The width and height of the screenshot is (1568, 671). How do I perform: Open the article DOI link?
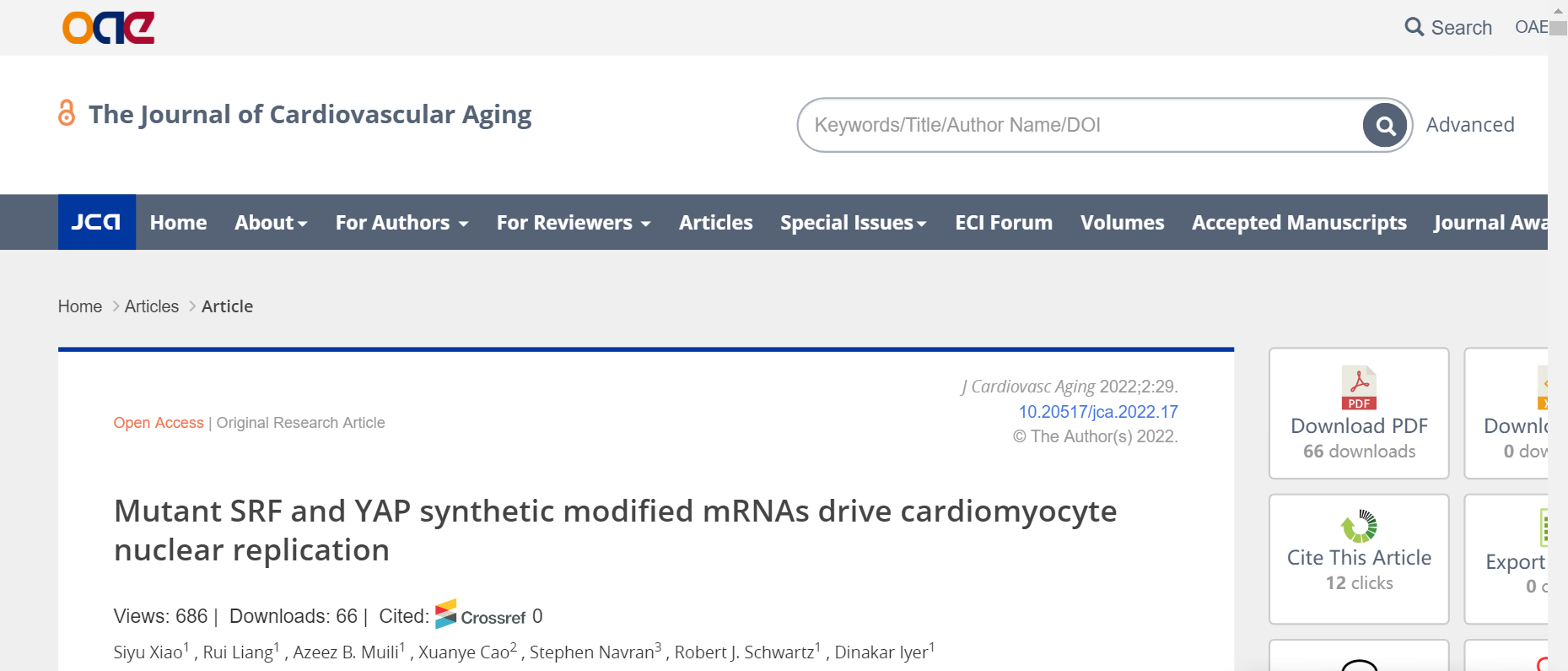[x=1097, y=412]
